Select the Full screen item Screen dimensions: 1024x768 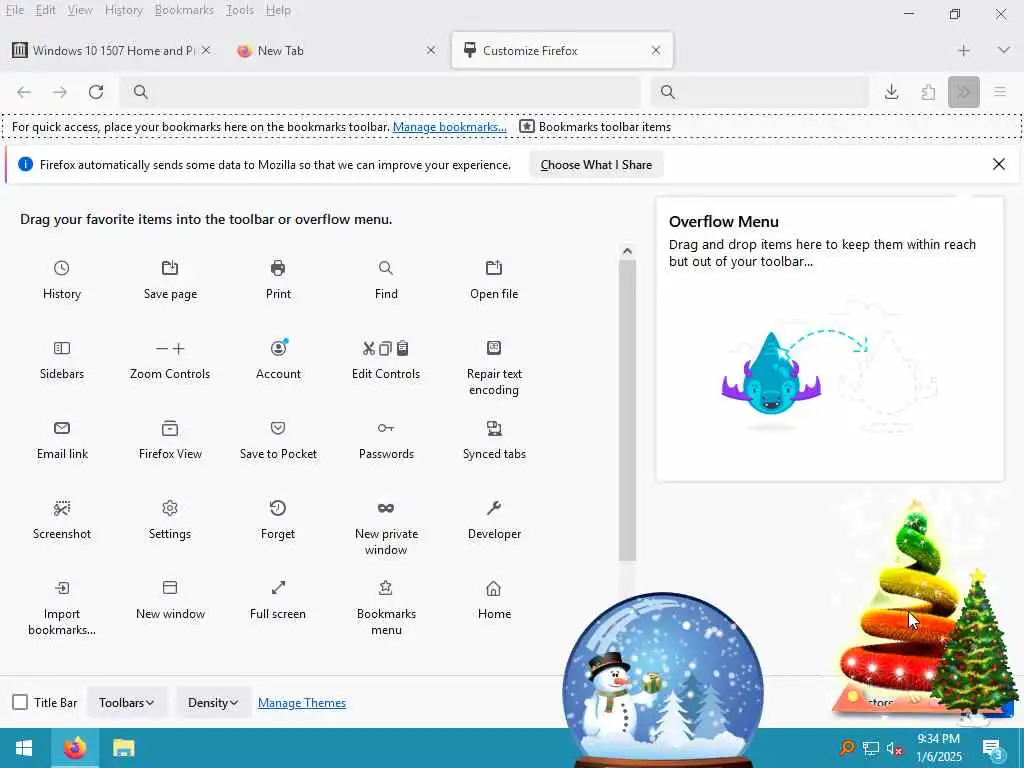tap(278, 600)
